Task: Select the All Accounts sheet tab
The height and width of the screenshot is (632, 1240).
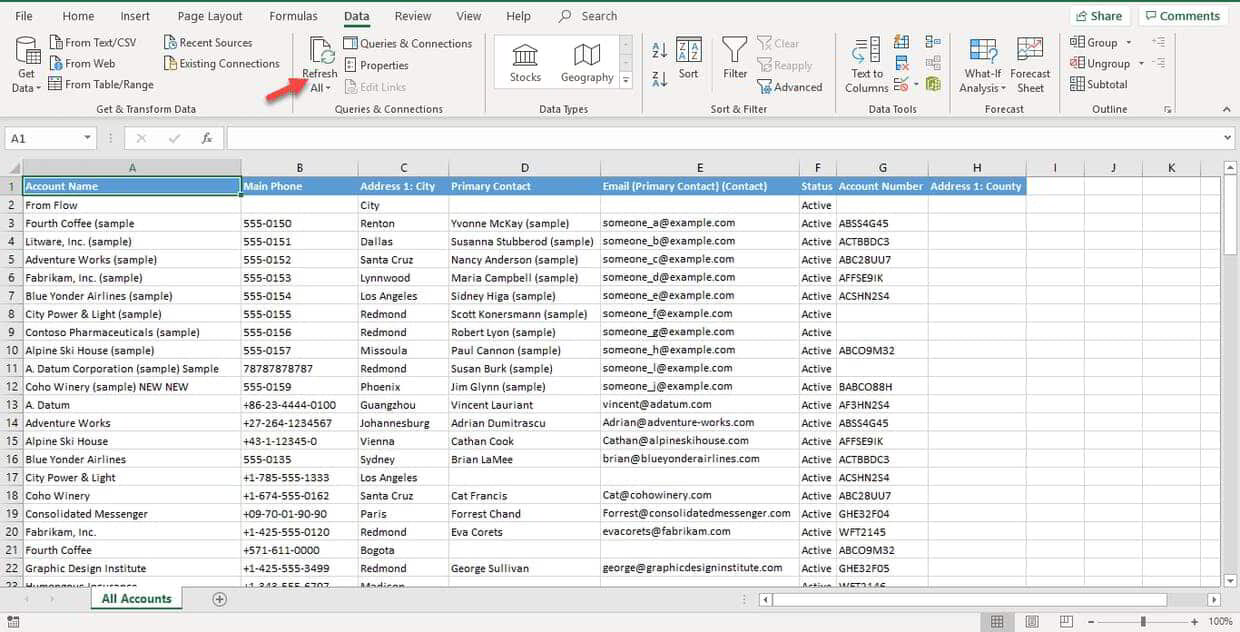Action: tap(136, 598)
